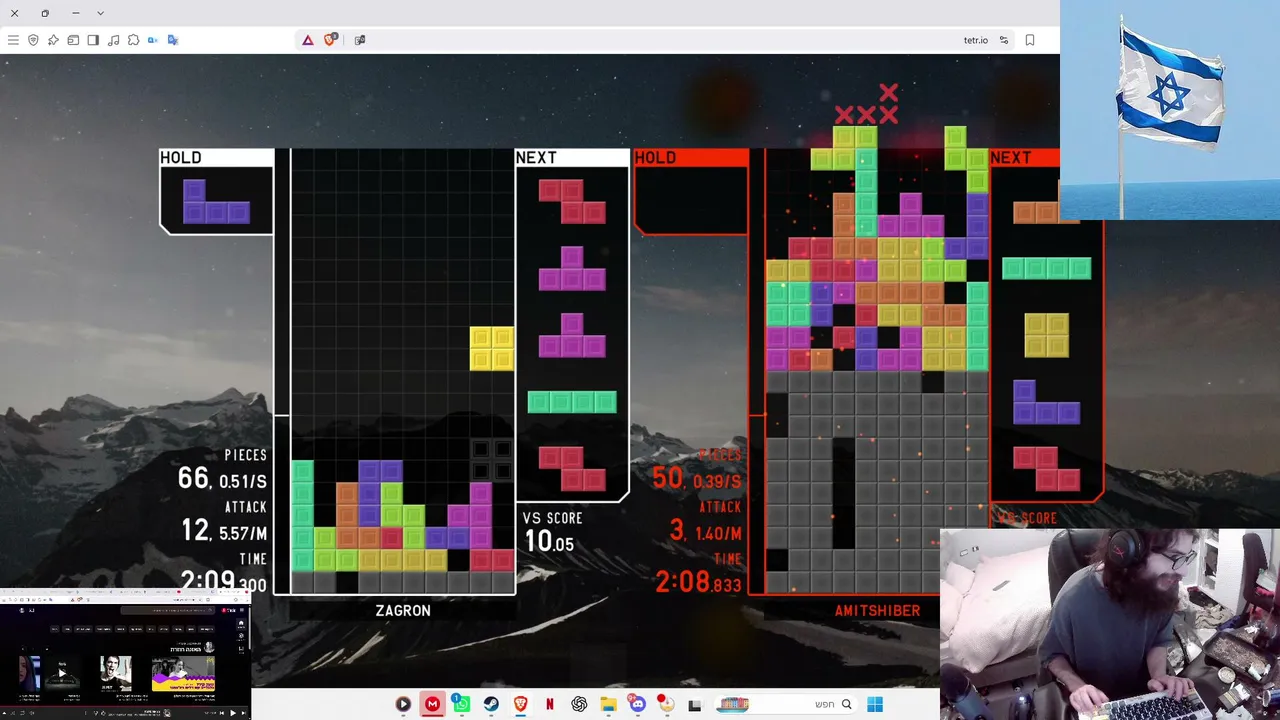The image size is (1280, 720).
Task: Click AMITSHIBER's time 2:08.833
Action: coord(699,581)
